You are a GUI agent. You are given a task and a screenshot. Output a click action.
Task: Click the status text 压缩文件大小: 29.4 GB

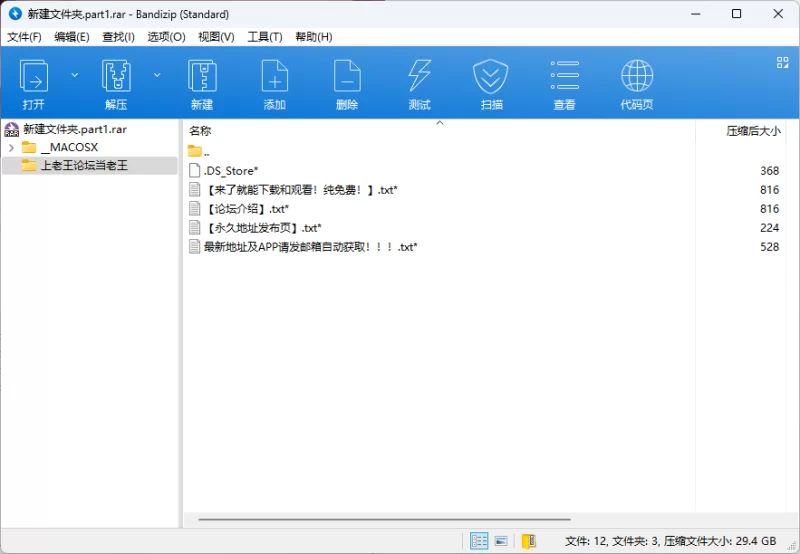(720, 541)
